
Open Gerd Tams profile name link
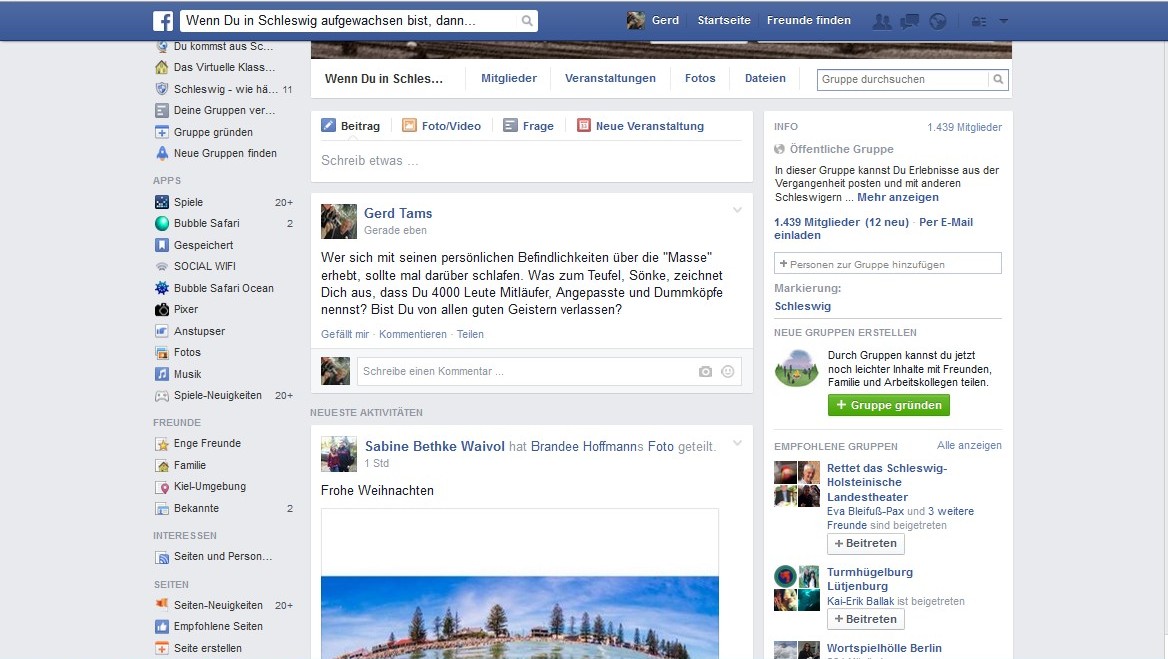pyautogui.click(x=398, y=213)
